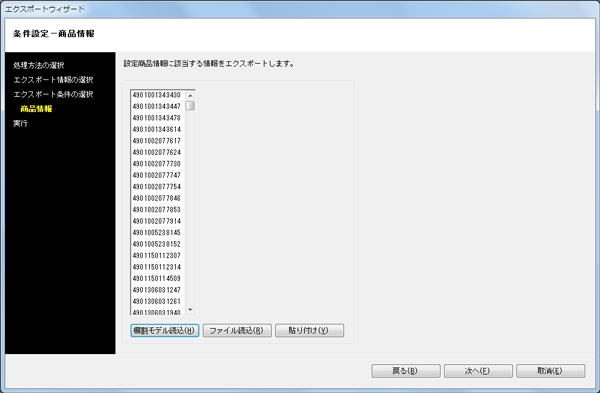This screenshot has width=600, height=393.
Task: Select product code 4901001343430 in list
Action: point(158,95)
